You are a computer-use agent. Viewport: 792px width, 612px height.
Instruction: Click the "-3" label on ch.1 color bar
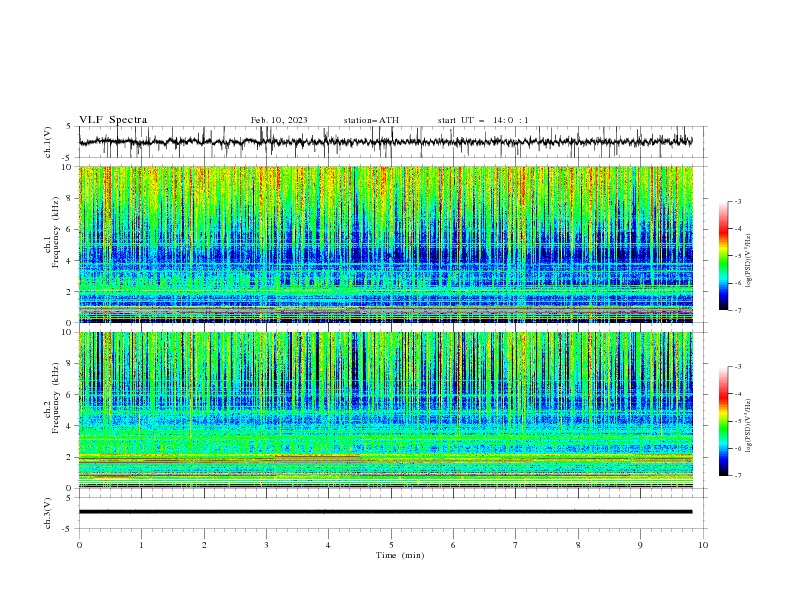[737, 201]
